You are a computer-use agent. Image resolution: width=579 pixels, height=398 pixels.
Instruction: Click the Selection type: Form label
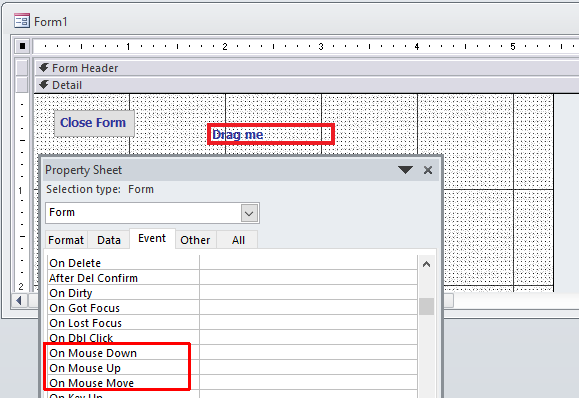coord(100,189)
